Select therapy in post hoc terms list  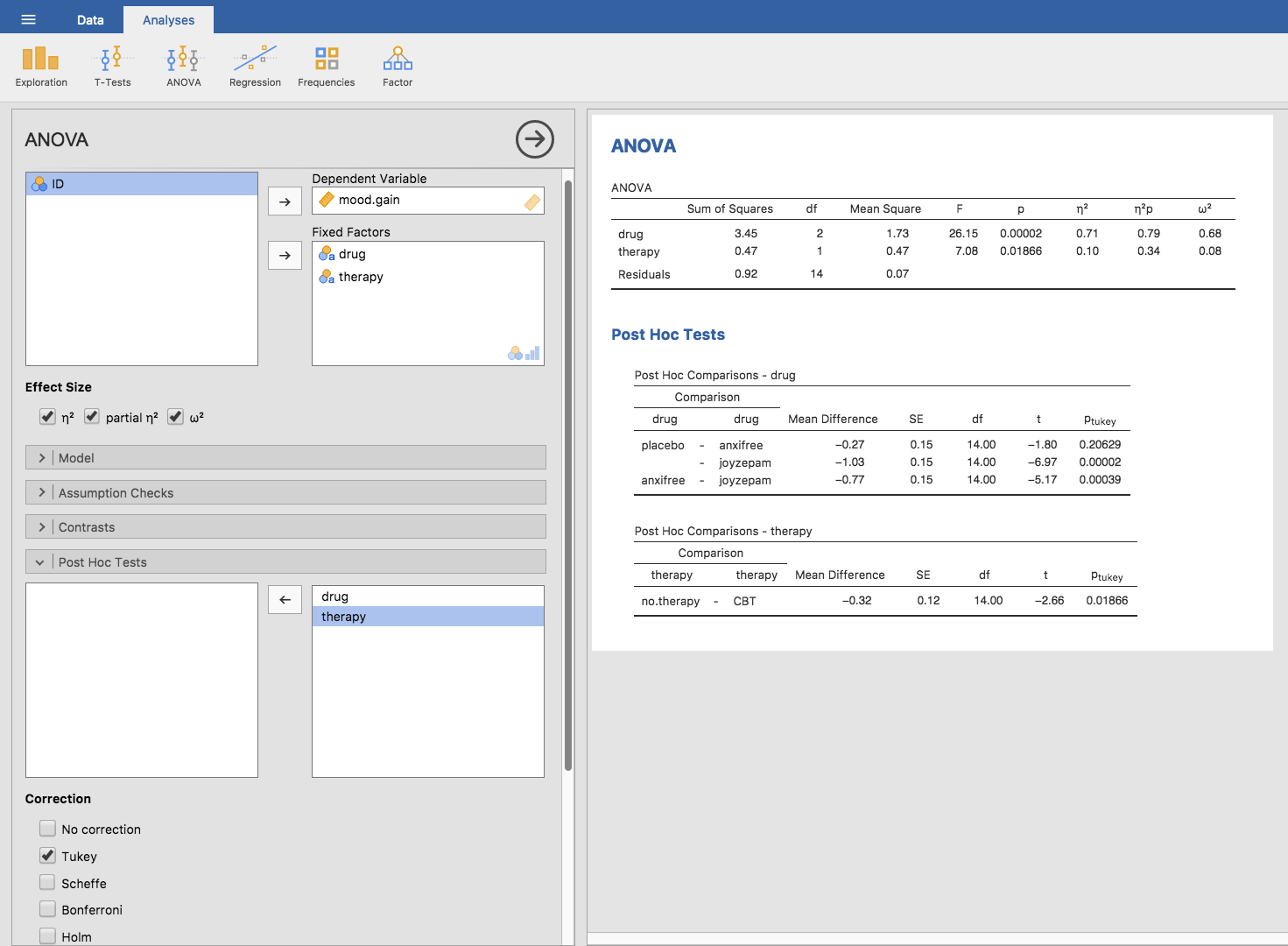tap(428, 617)
